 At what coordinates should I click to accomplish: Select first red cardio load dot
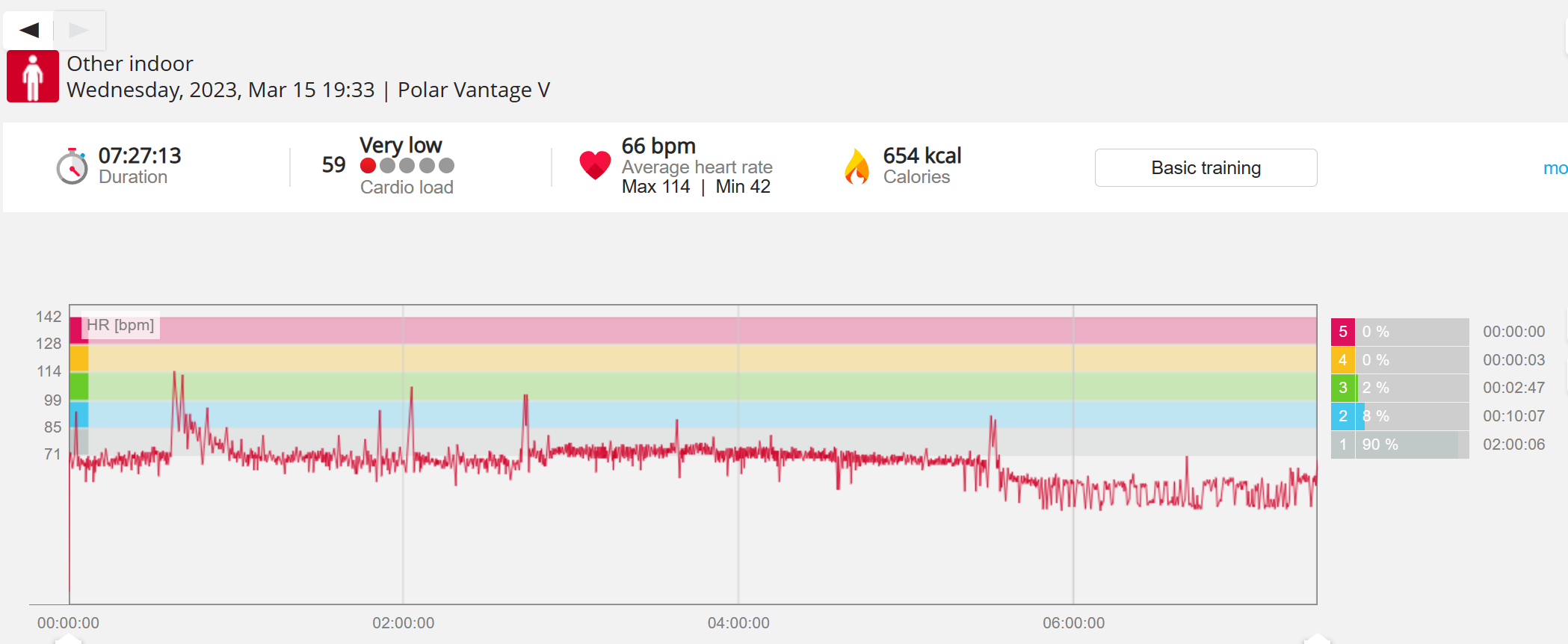(368, 166)
